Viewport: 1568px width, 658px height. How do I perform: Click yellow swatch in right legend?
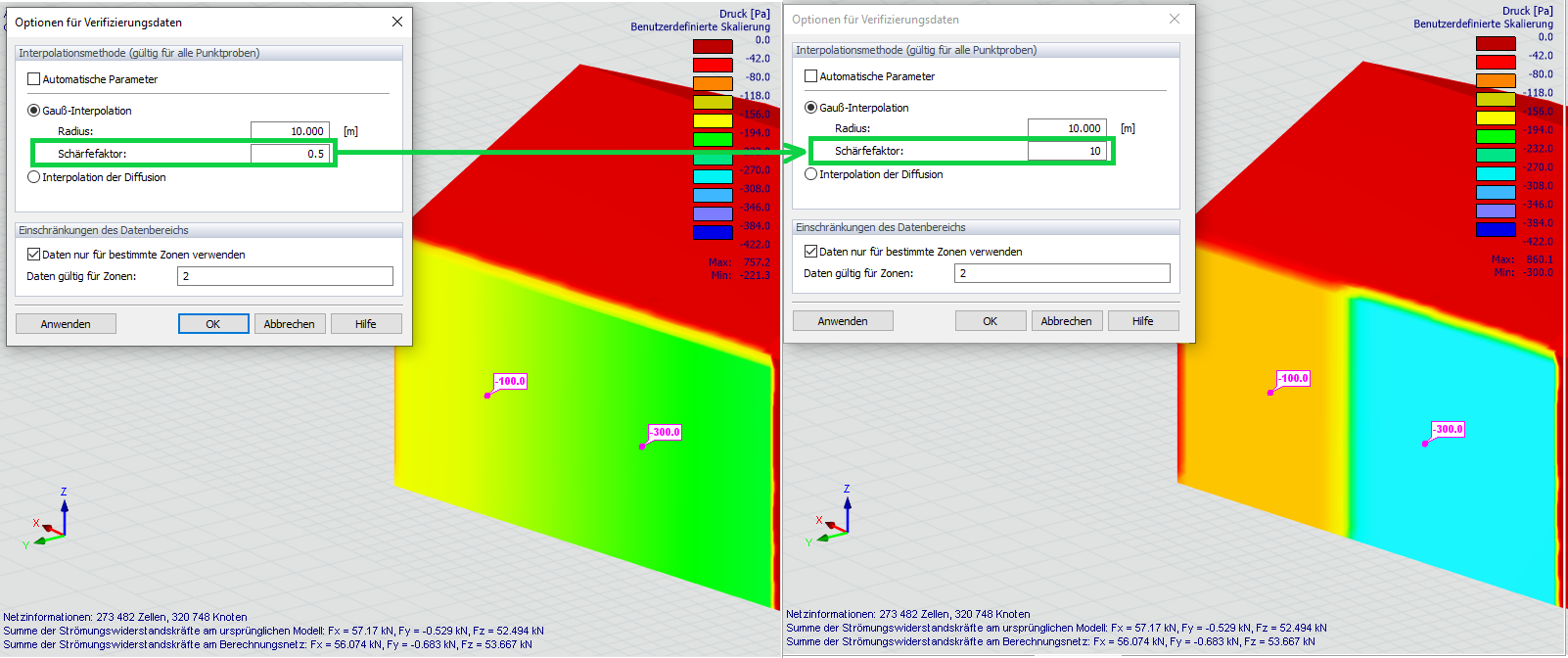pos(1496,117)
